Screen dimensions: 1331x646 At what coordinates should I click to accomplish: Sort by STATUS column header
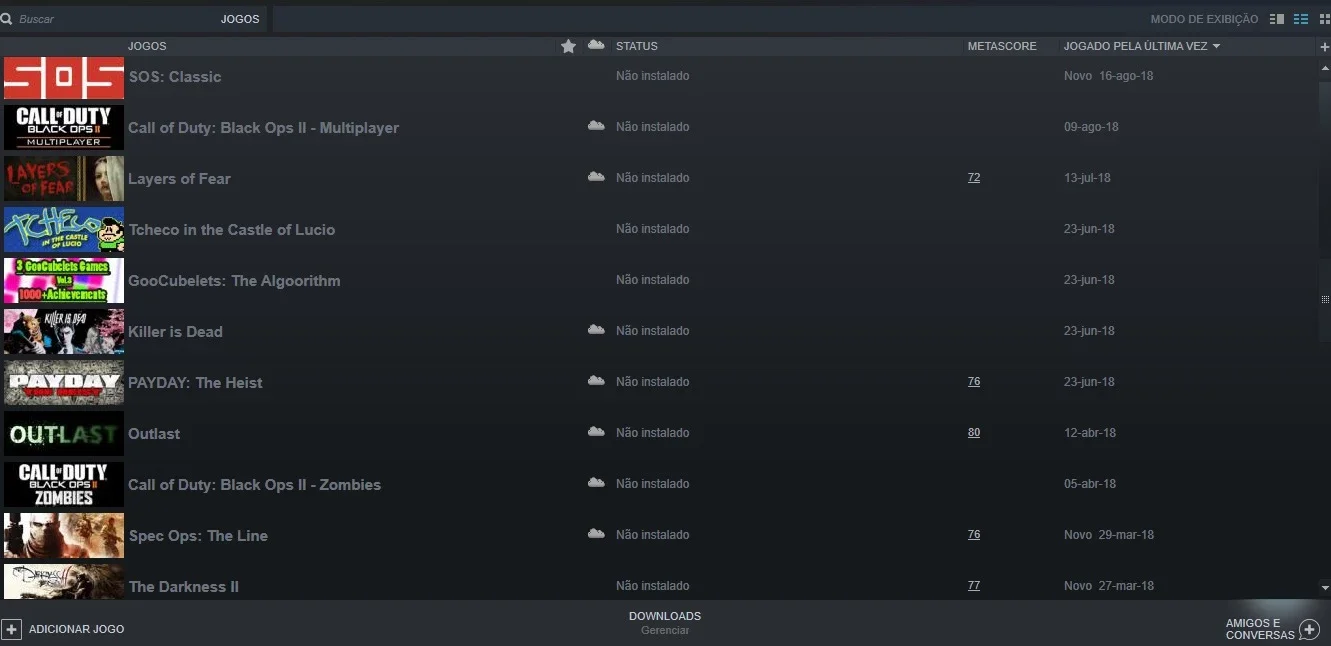[x=637, y=46]
